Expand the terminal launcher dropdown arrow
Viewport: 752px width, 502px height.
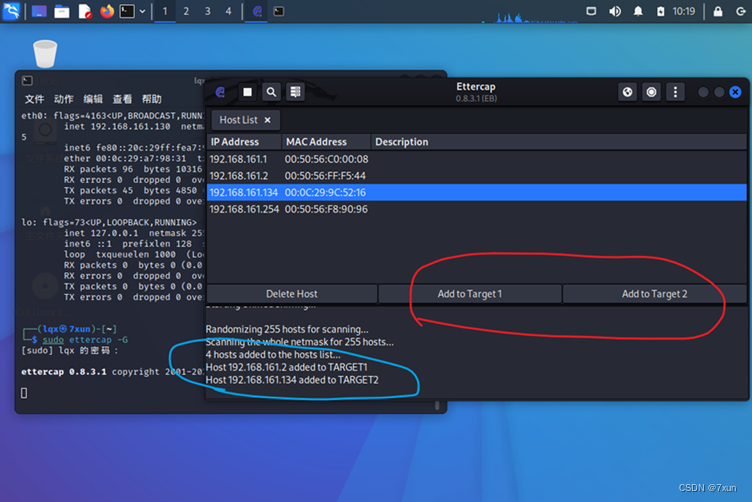point(142,11)
